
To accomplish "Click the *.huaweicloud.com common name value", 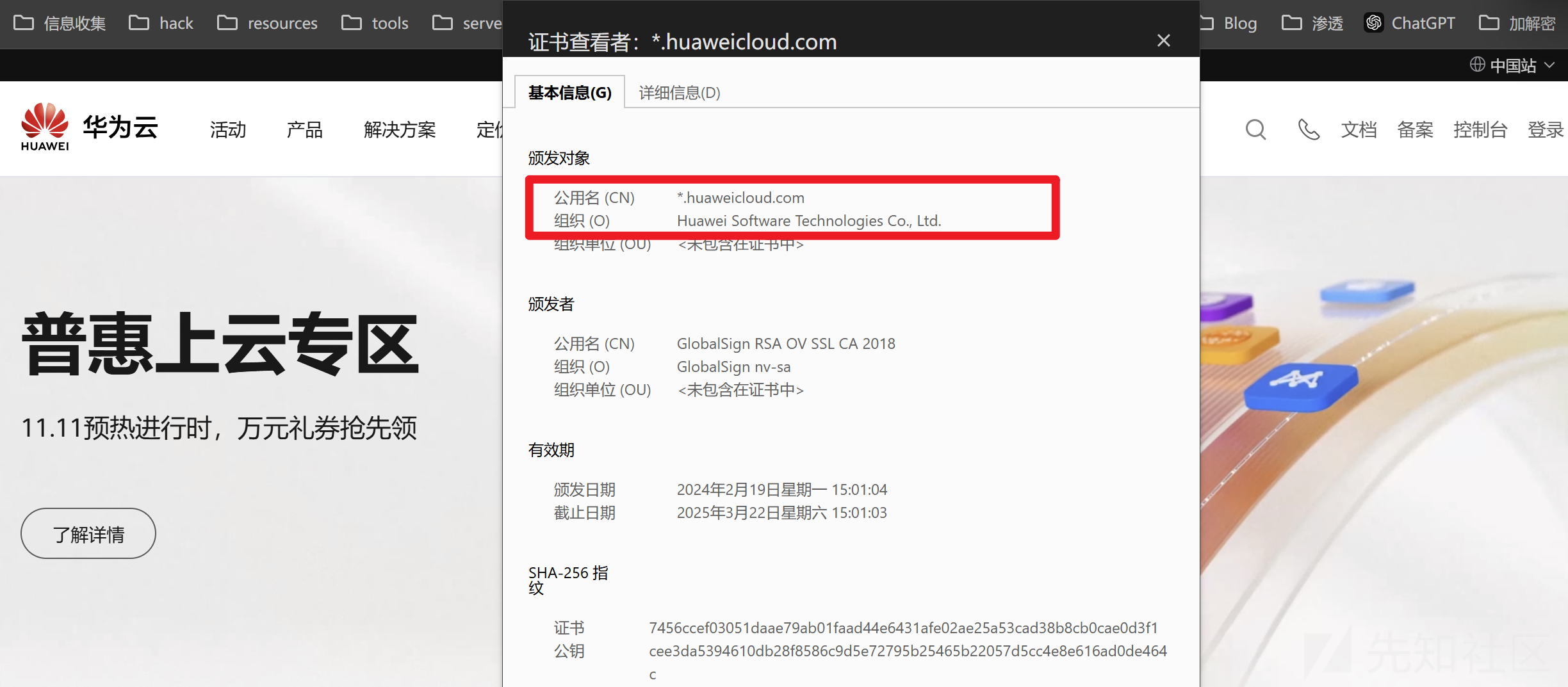I will [740, 198].
